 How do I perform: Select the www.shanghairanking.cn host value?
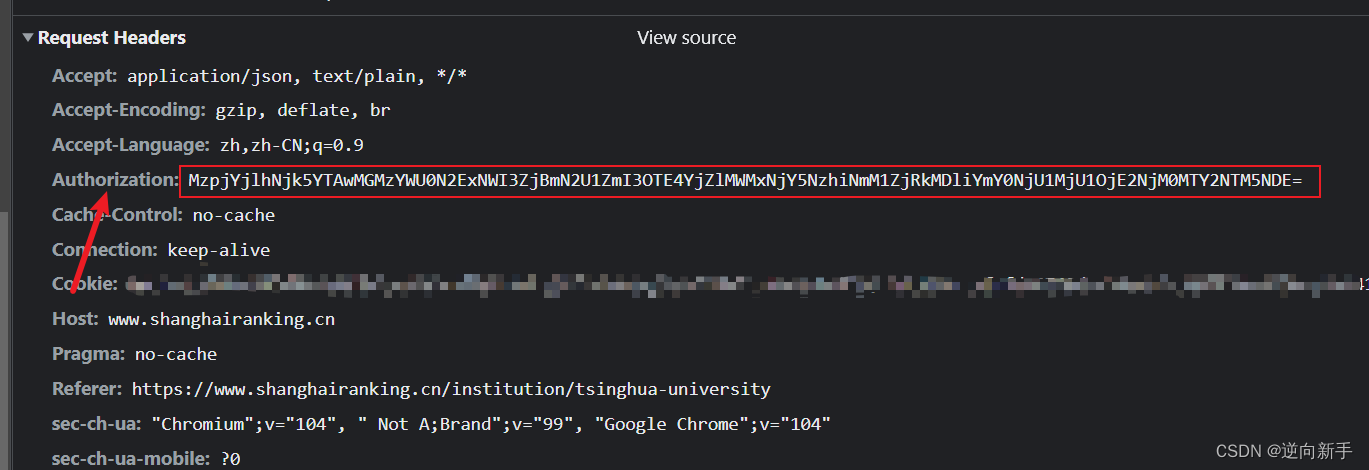[x=222, y=320]
